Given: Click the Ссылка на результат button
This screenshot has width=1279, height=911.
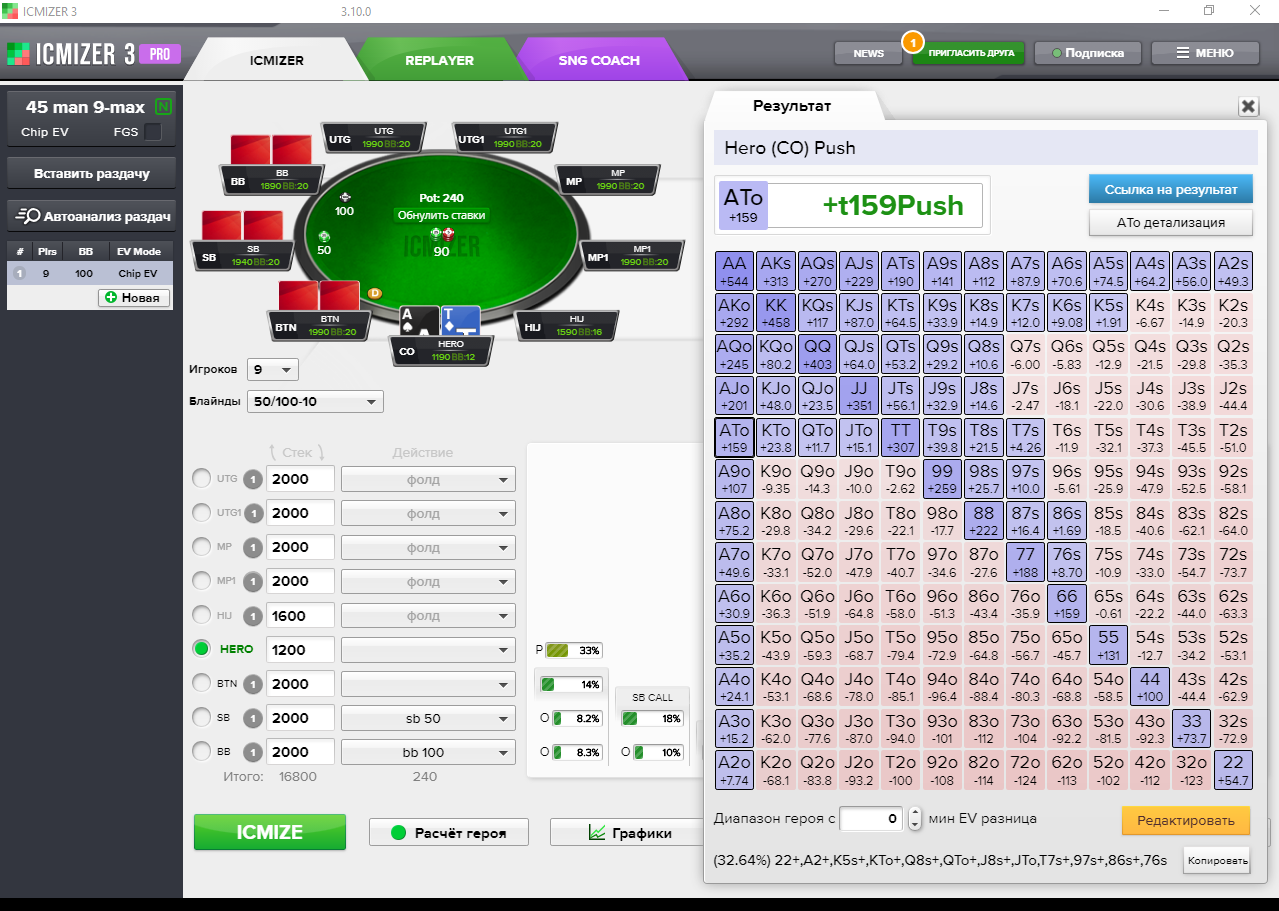Looking at the screenshot, I should 1170,189.
